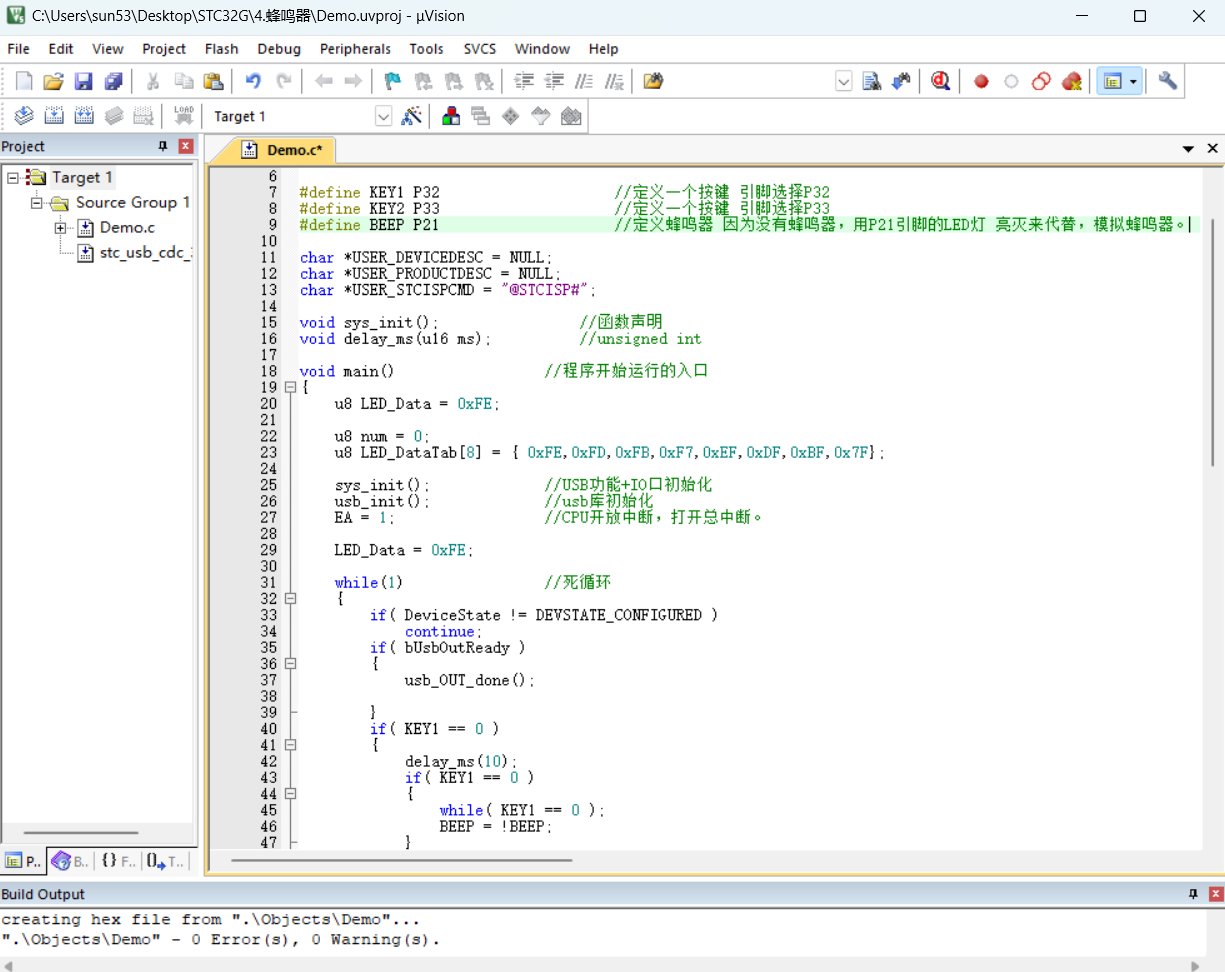This screenshot has height=972, width=1225.
Task: Collapse the while loop fold at line 32
Action: coord(290,599)
